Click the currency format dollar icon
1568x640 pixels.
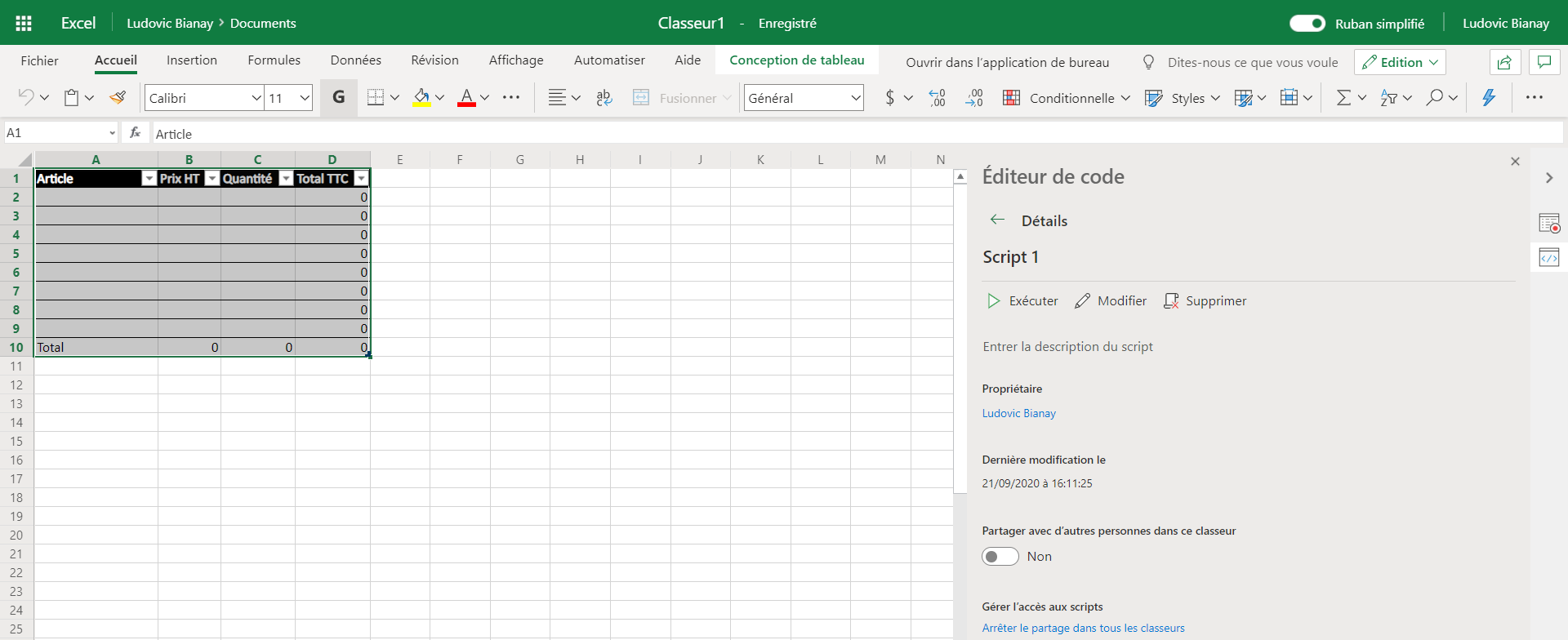(889, 98)
